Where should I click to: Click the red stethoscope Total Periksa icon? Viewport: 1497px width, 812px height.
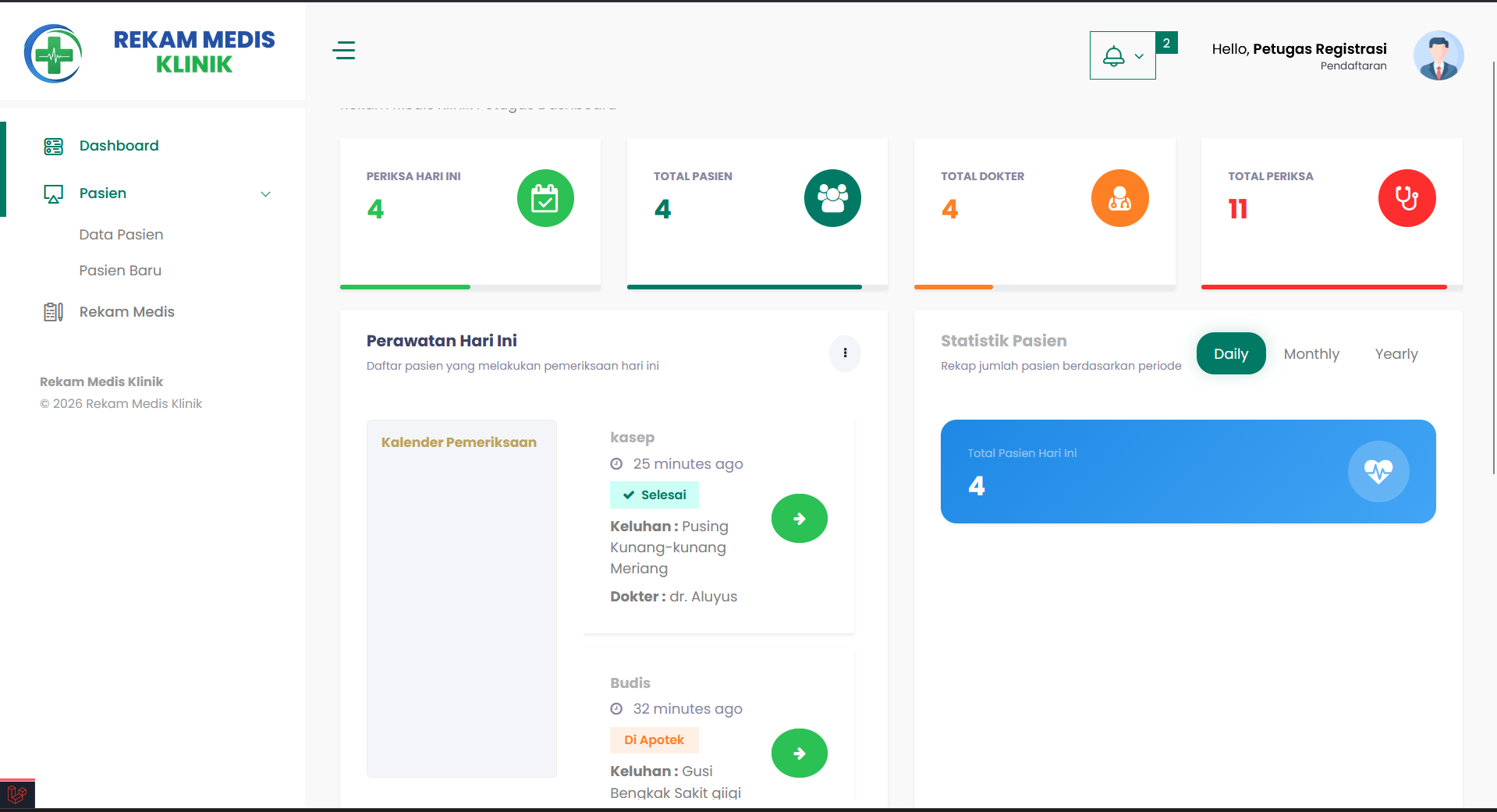pyautogui.click(x=1407, y=198)
